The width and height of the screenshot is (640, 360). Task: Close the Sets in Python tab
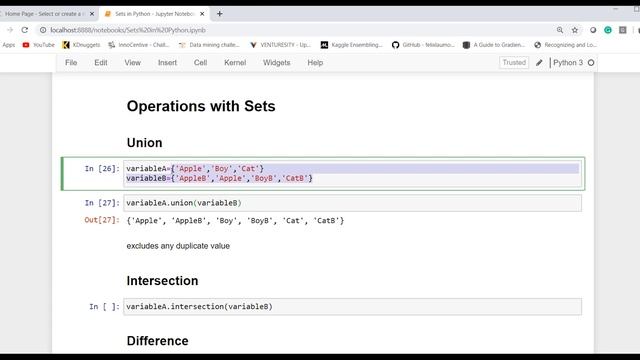pos(202,14)
